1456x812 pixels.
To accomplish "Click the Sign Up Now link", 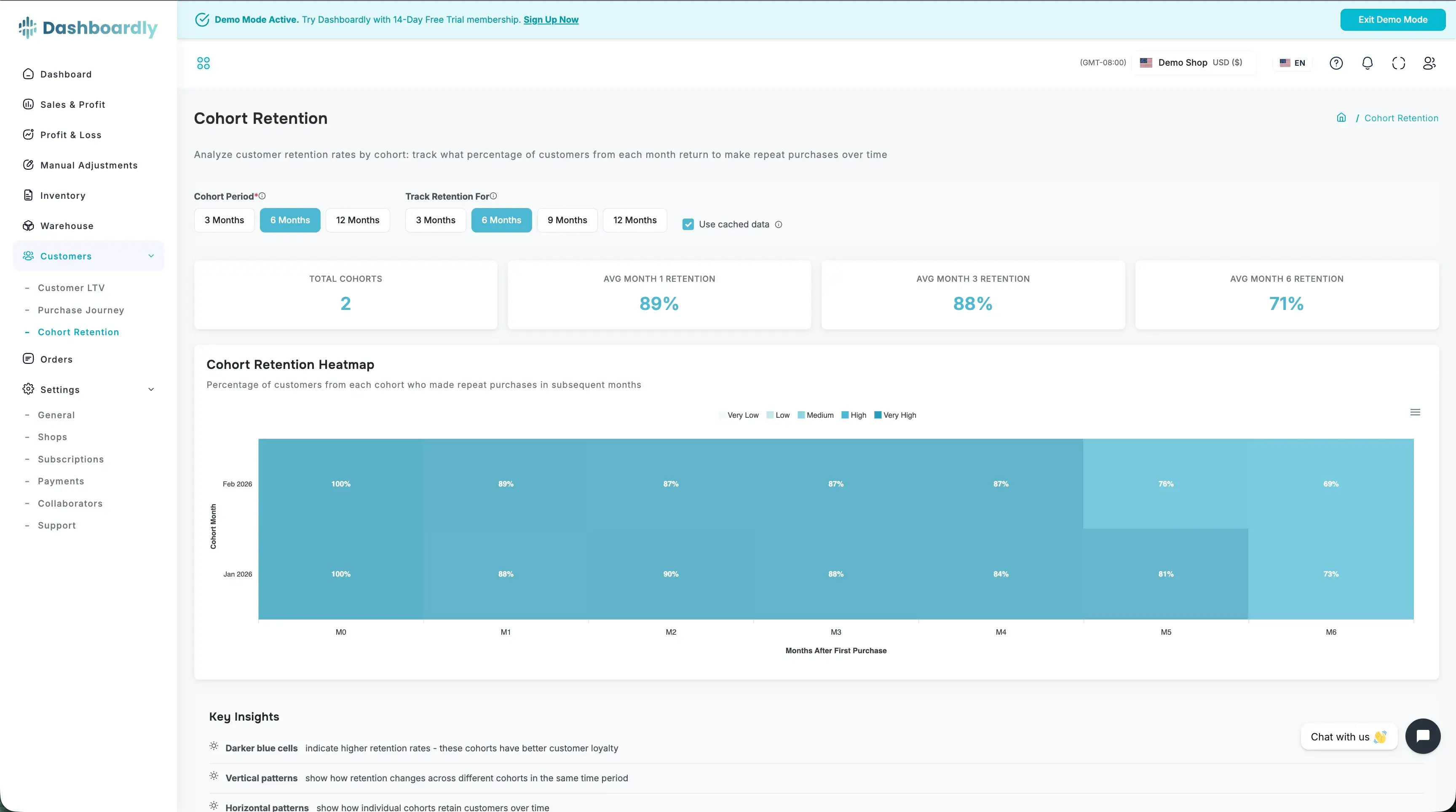I will coord(551,20).
